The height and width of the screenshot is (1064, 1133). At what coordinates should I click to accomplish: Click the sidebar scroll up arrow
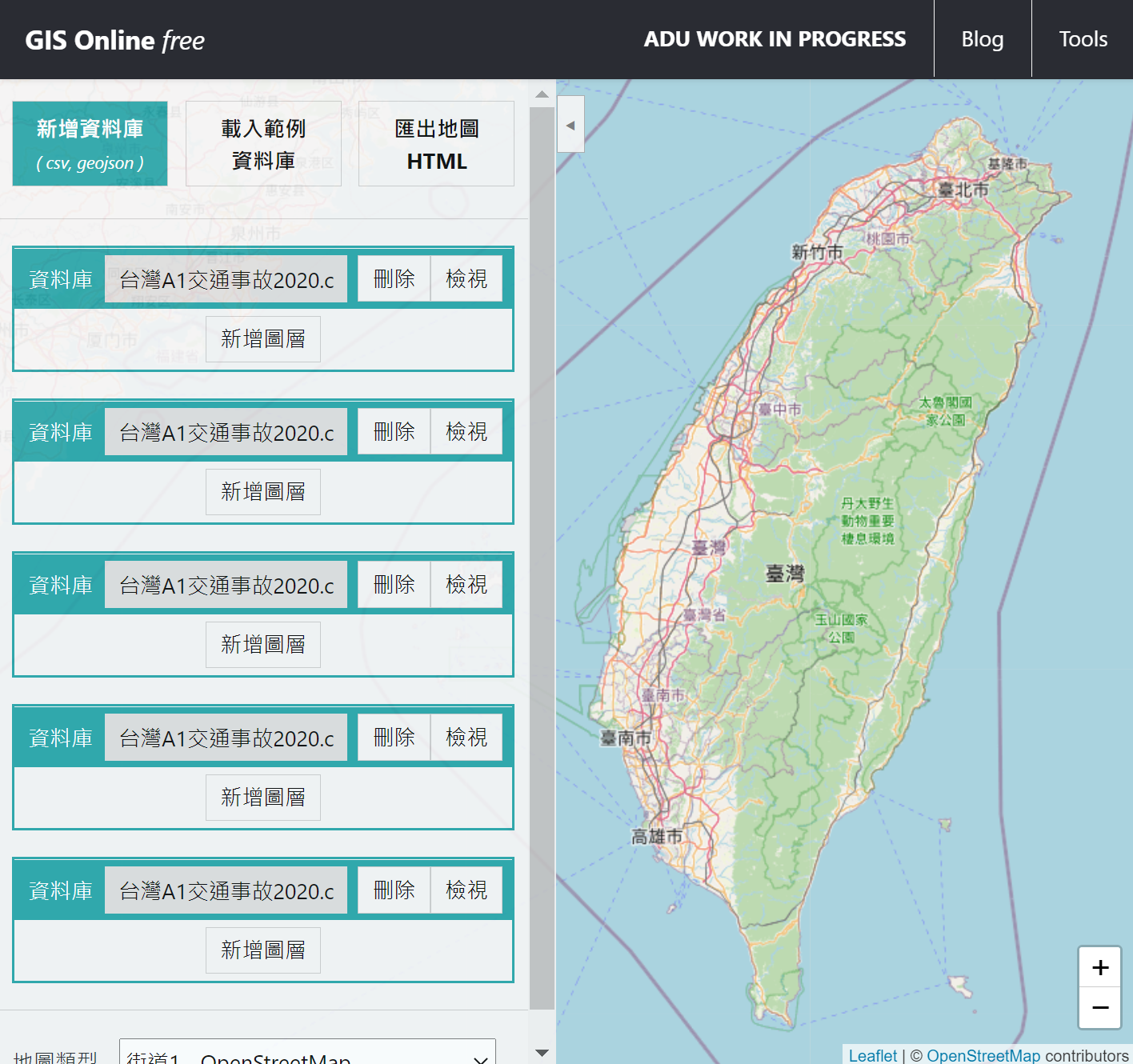(542, 94)
